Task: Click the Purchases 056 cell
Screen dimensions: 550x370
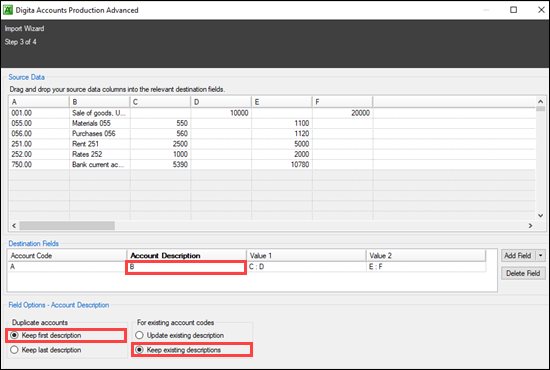Action: pos(100,133)
